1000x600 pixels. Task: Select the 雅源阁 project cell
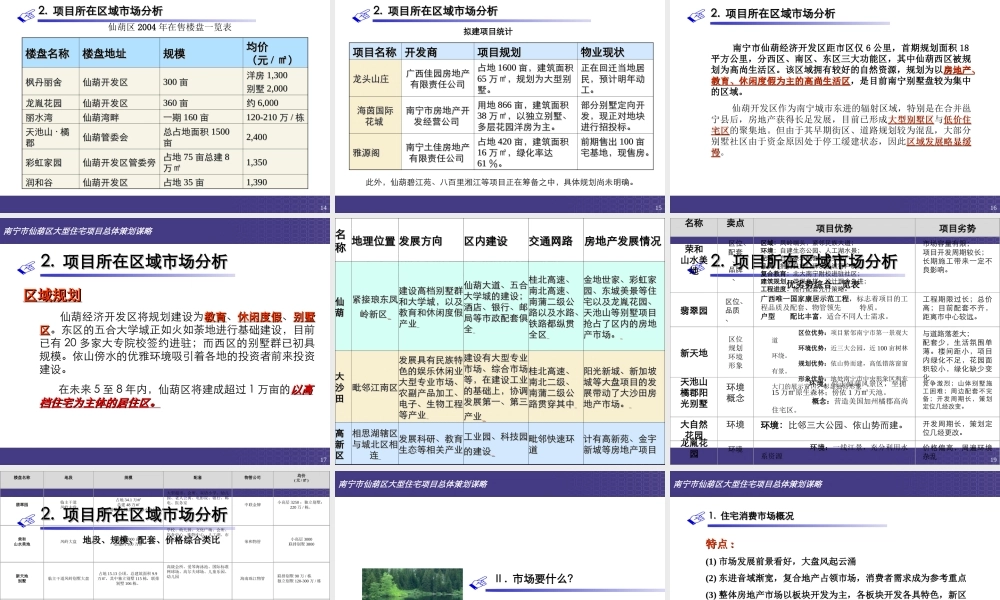(375, 152)
